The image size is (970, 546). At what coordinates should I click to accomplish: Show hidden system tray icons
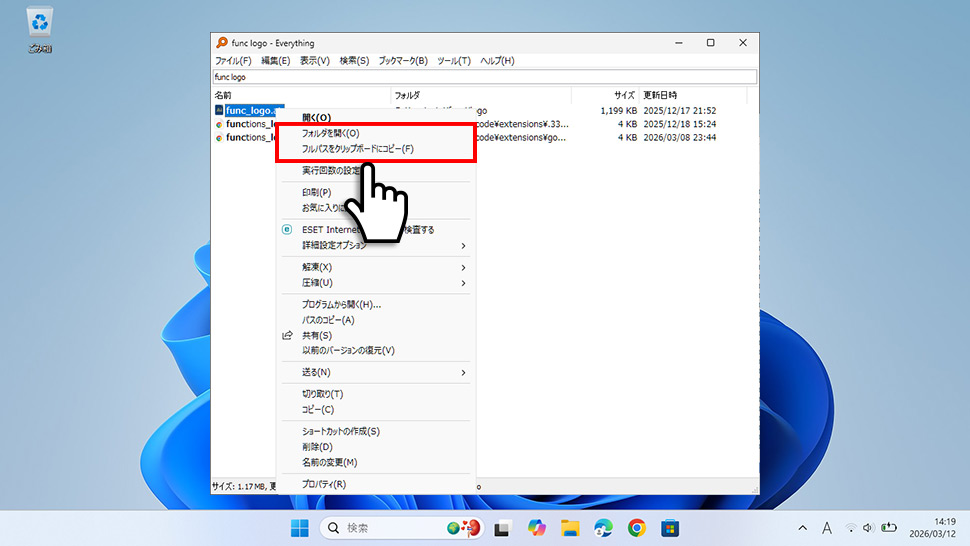pos(802,528)
